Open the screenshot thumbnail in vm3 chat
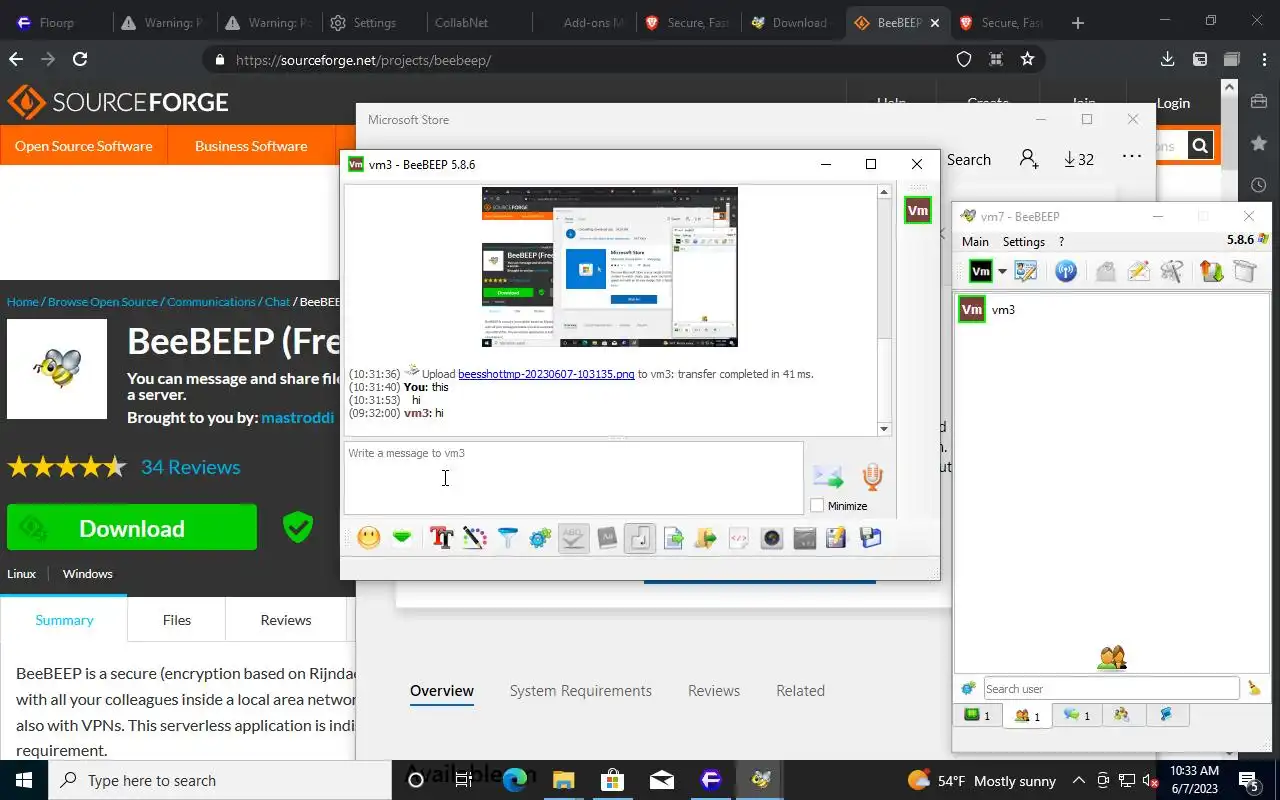This screenshot has height=800, width=1280. point(610,267)
